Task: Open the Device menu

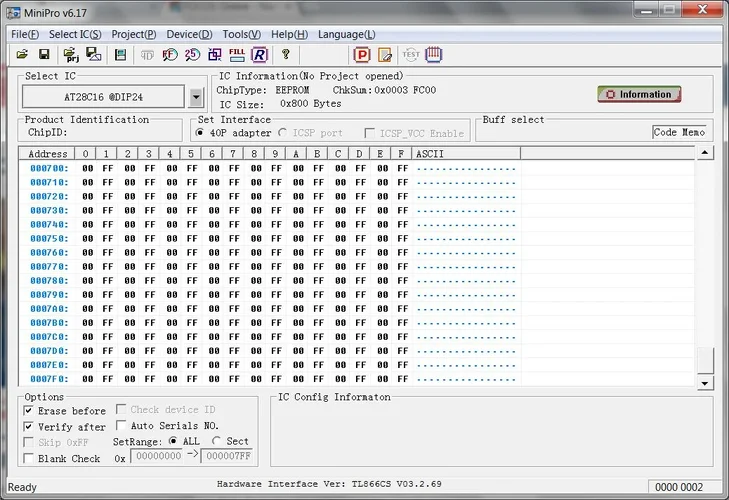Action: click(189, 34)
